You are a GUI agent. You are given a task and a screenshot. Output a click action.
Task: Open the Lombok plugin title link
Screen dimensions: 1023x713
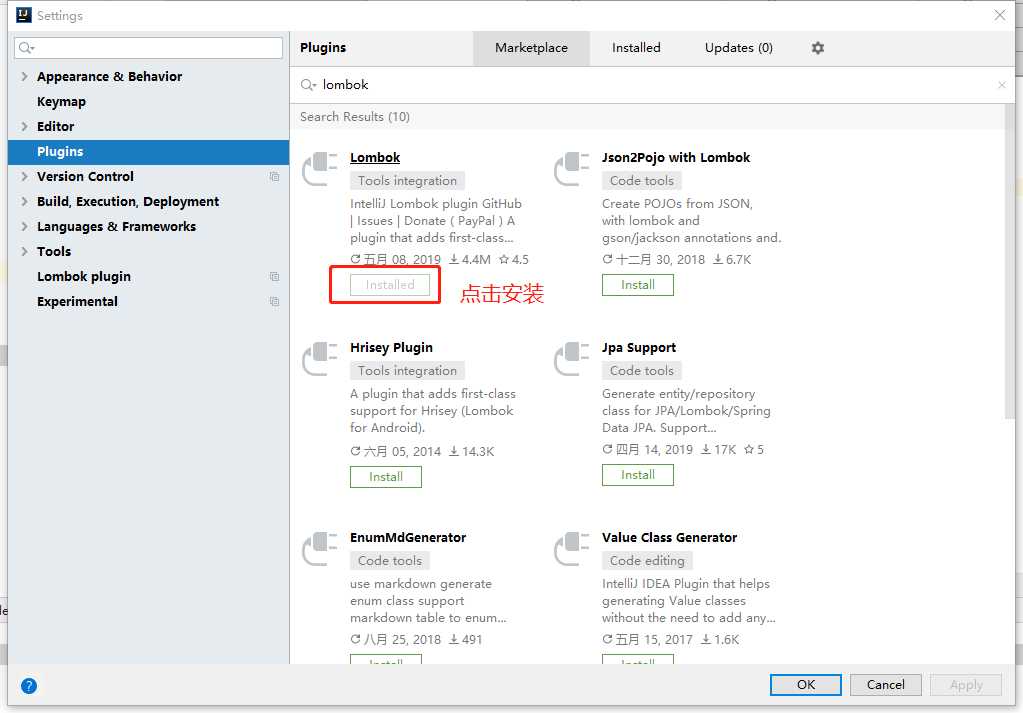click(375, 158)
